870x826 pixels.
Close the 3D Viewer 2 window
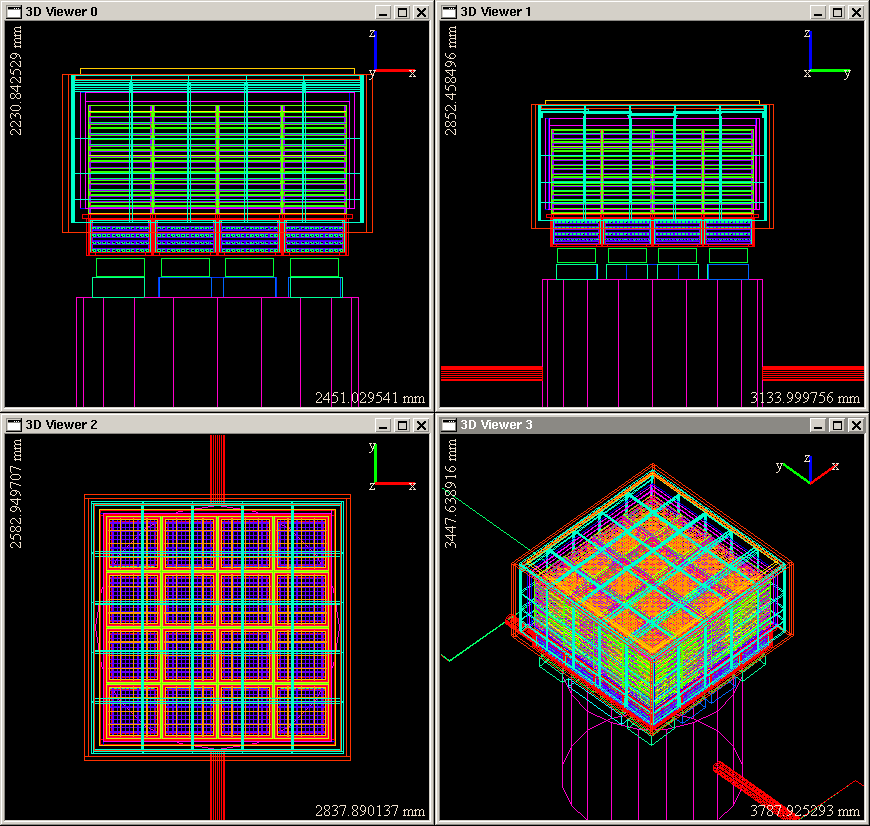(x=421, y=425)
